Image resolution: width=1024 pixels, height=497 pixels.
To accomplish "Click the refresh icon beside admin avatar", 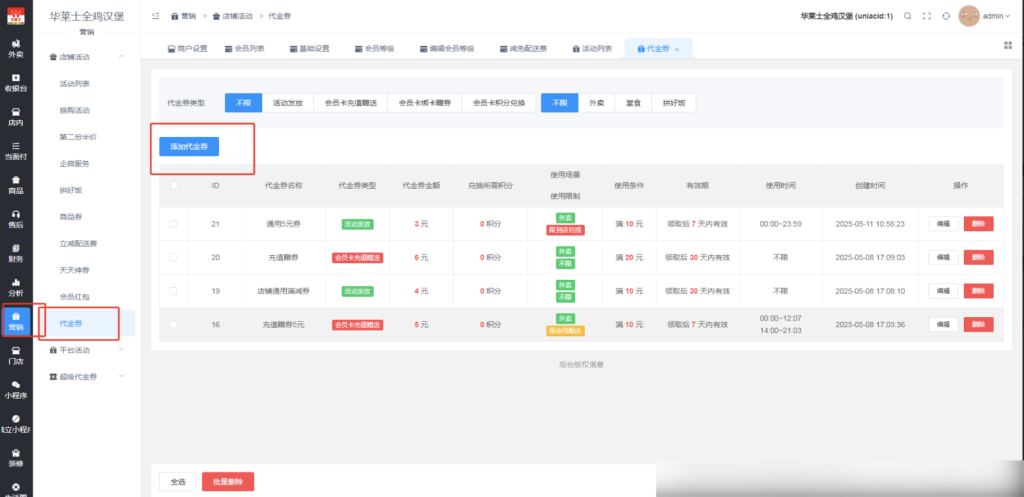I will [946, 16].
